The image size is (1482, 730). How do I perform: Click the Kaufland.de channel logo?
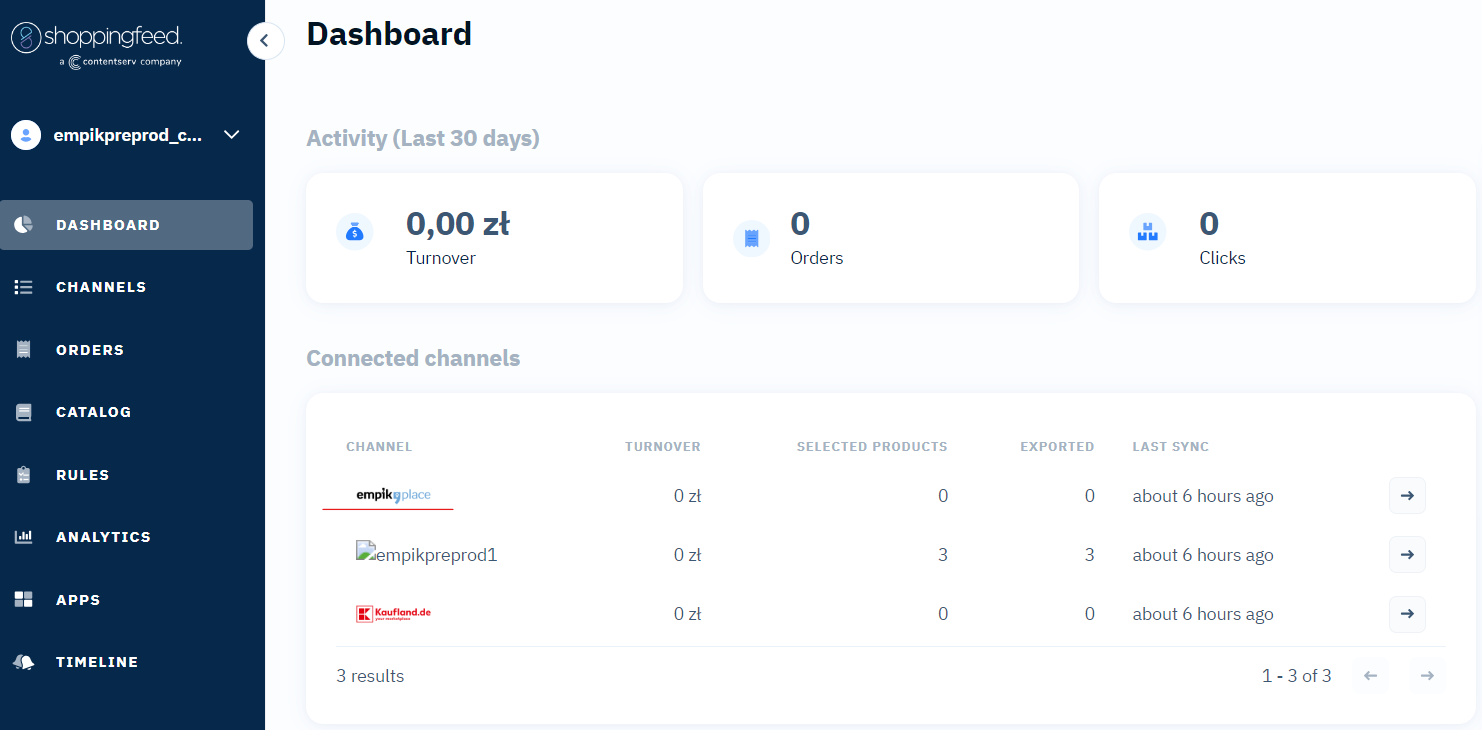click(393, 614)
